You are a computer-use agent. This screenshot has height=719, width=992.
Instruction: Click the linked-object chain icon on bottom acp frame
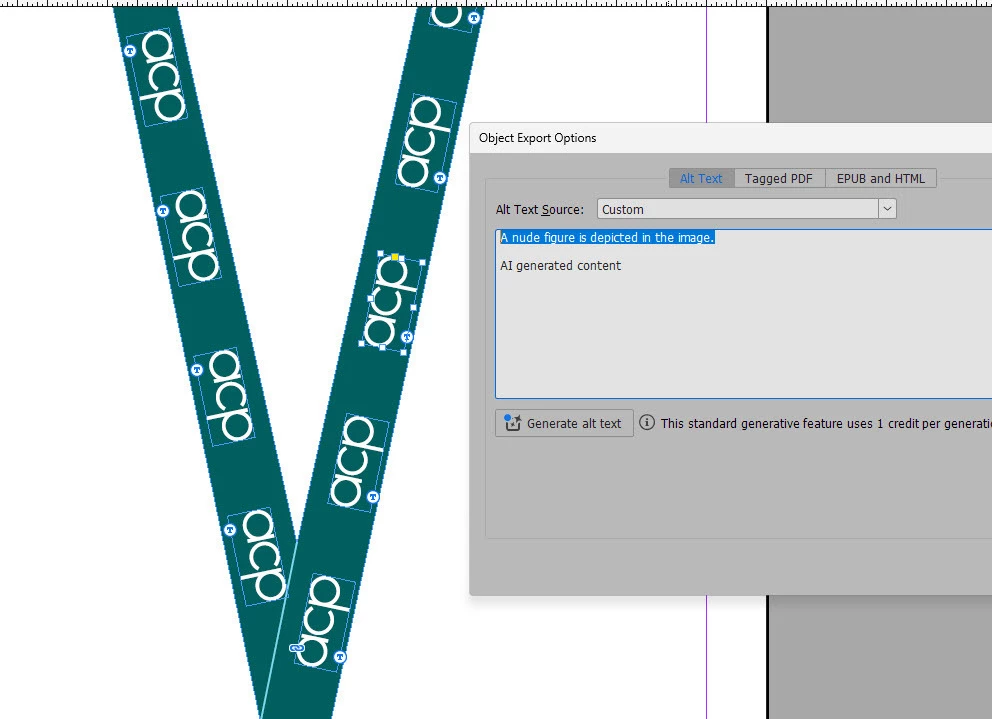pyautogui.click(x=296, y=648)
